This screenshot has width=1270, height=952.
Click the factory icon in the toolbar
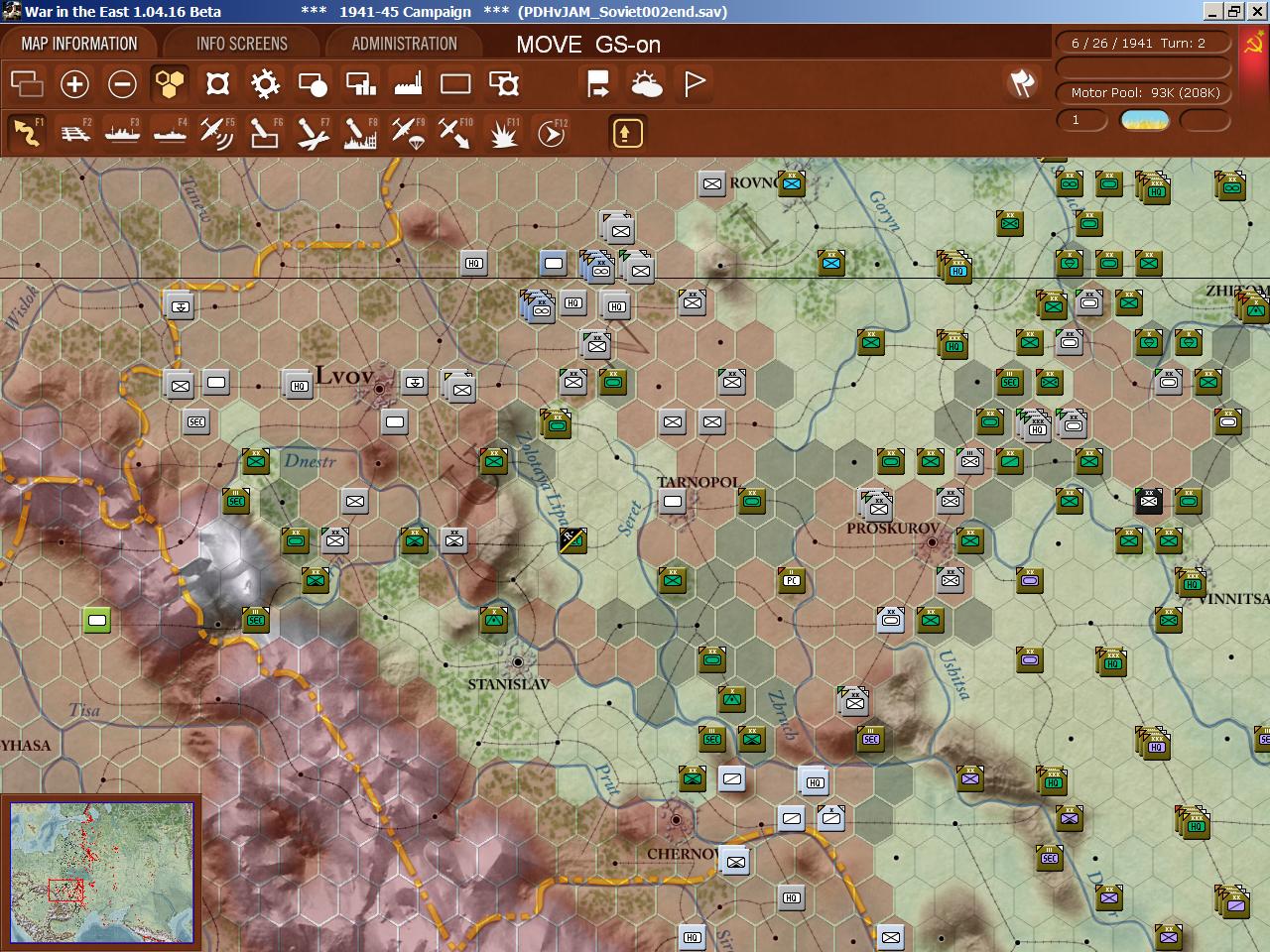click(x=408, y=84)
